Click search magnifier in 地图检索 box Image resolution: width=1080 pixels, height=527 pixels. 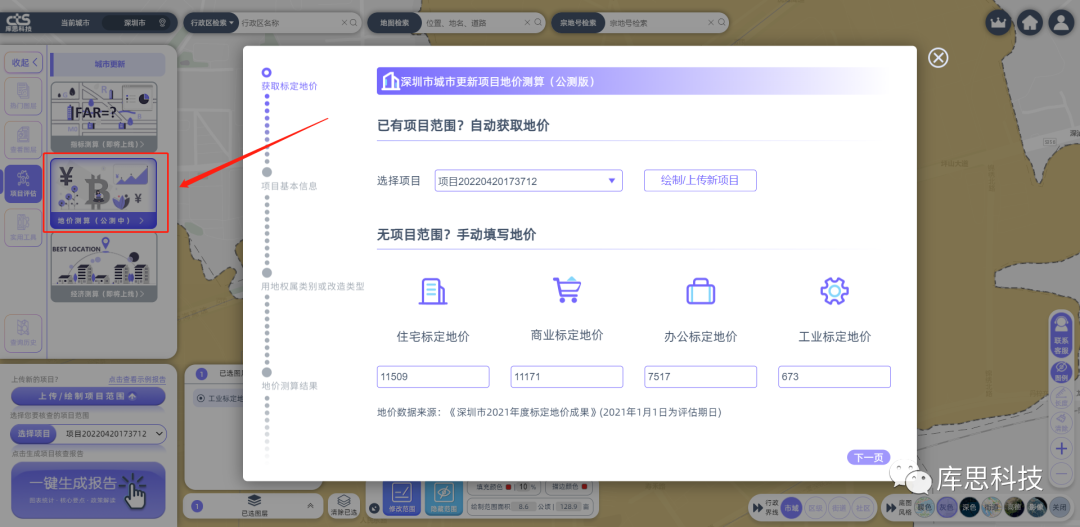(x=537, y=23)
